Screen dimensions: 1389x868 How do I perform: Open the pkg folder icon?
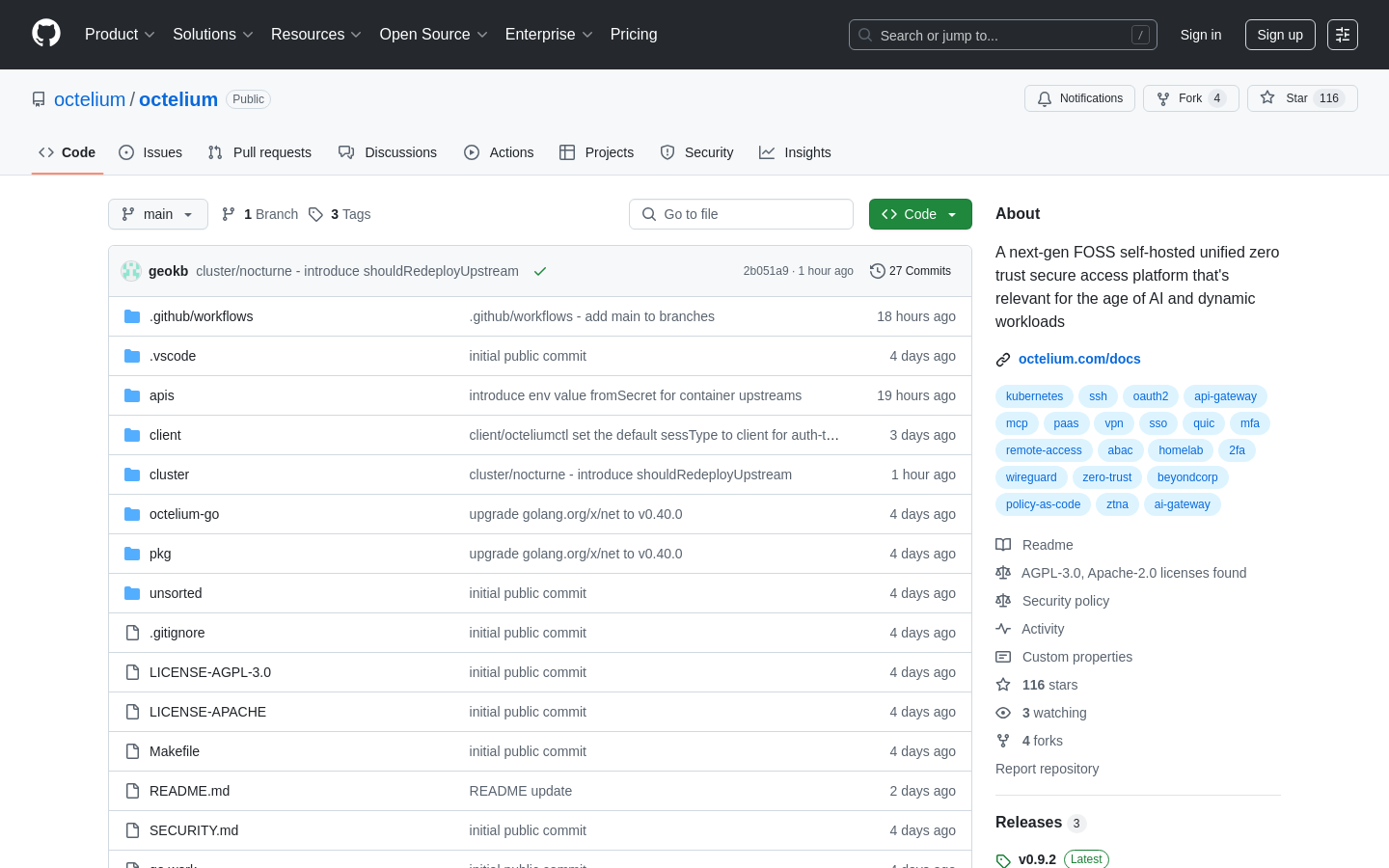[x=132, y=554]
